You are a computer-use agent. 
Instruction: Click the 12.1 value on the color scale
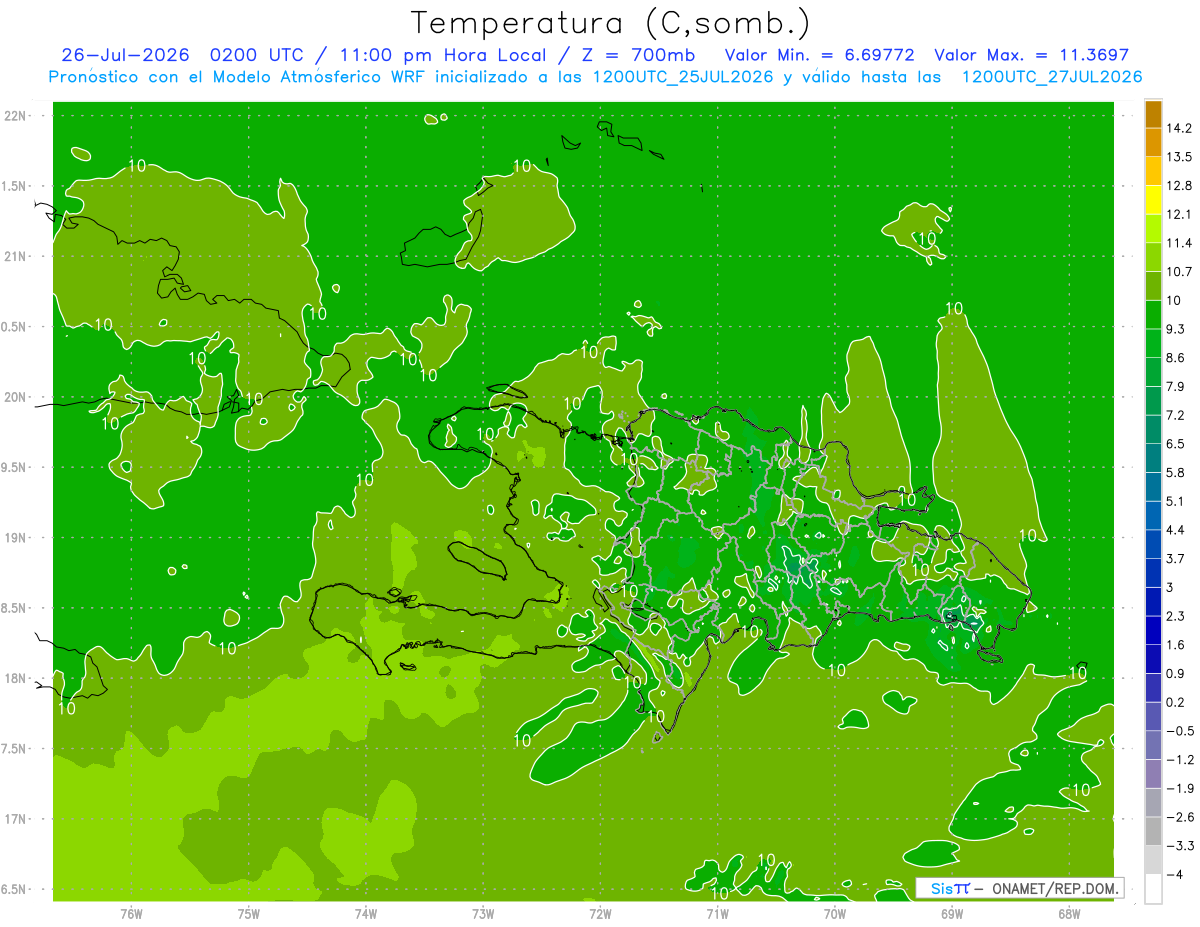point(1179,214)
